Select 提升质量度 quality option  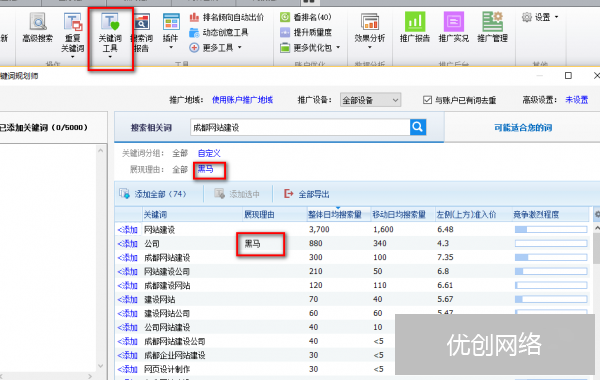pos(306,33)
